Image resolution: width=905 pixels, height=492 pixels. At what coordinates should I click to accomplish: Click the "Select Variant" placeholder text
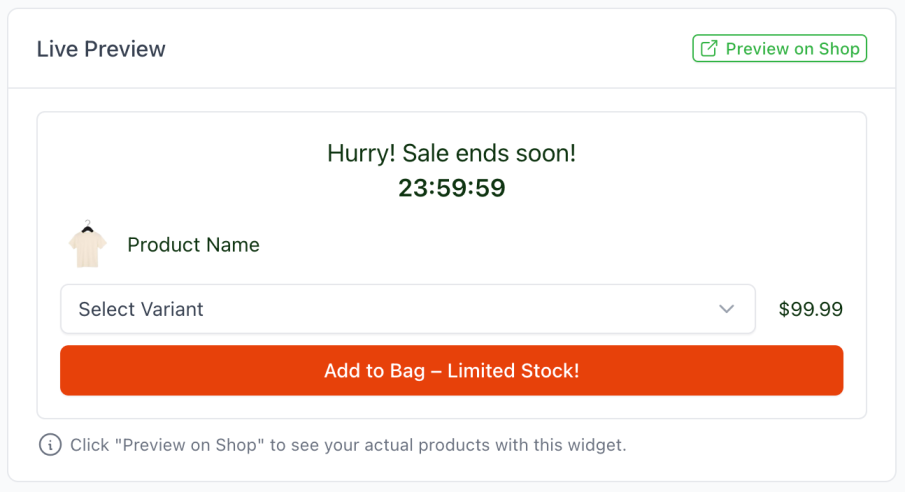click(x=141, y=309)
